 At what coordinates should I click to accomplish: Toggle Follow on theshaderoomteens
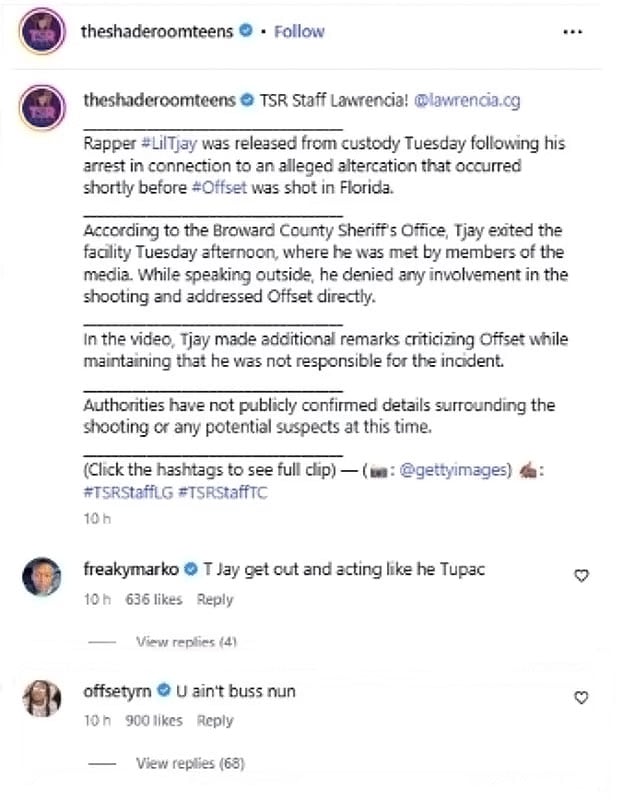tap(299, 31)
